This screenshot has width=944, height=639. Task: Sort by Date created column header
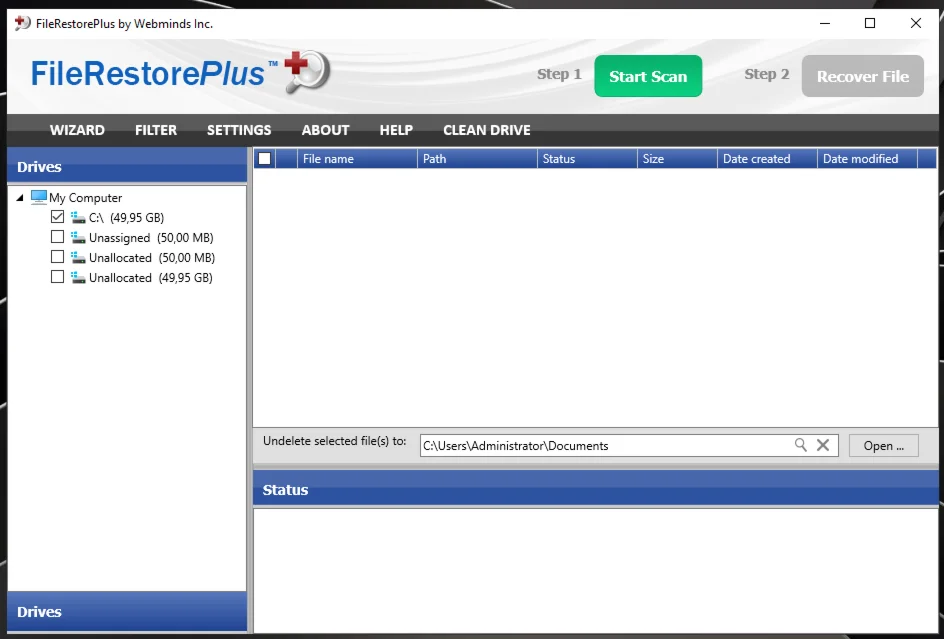tap(767, 158)
